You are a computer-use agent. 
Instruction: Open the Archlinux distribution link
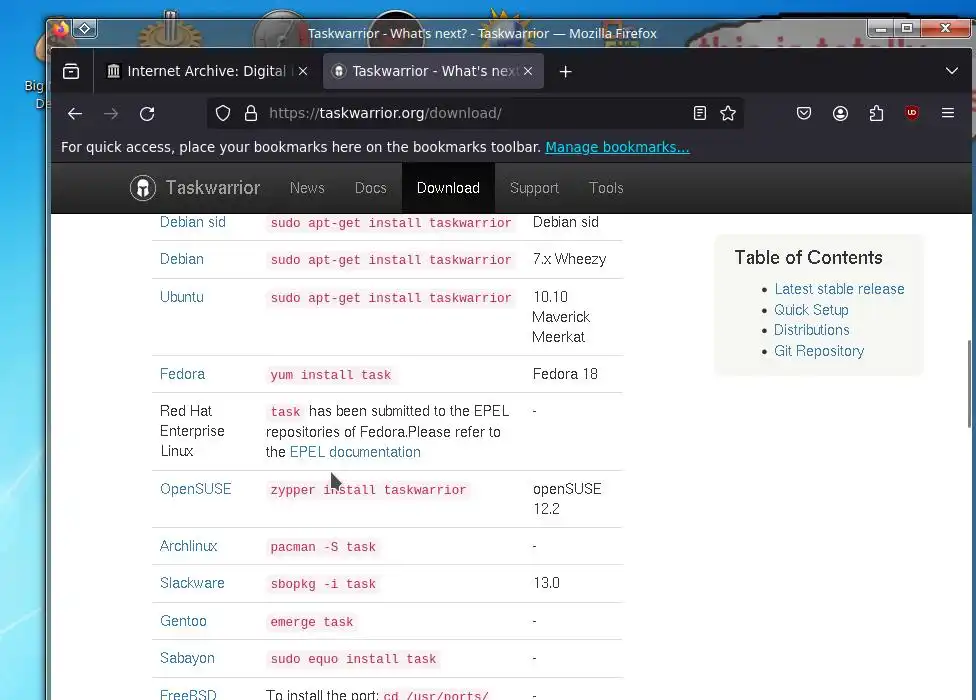pyautogui.click(x=189, y=546)
